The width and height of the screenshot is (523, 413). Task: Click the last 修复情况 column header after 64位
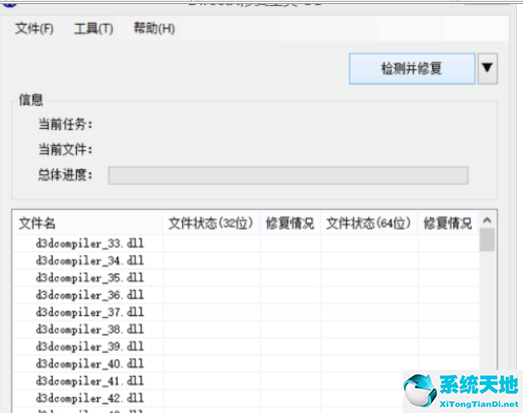[x=448, y=223]
